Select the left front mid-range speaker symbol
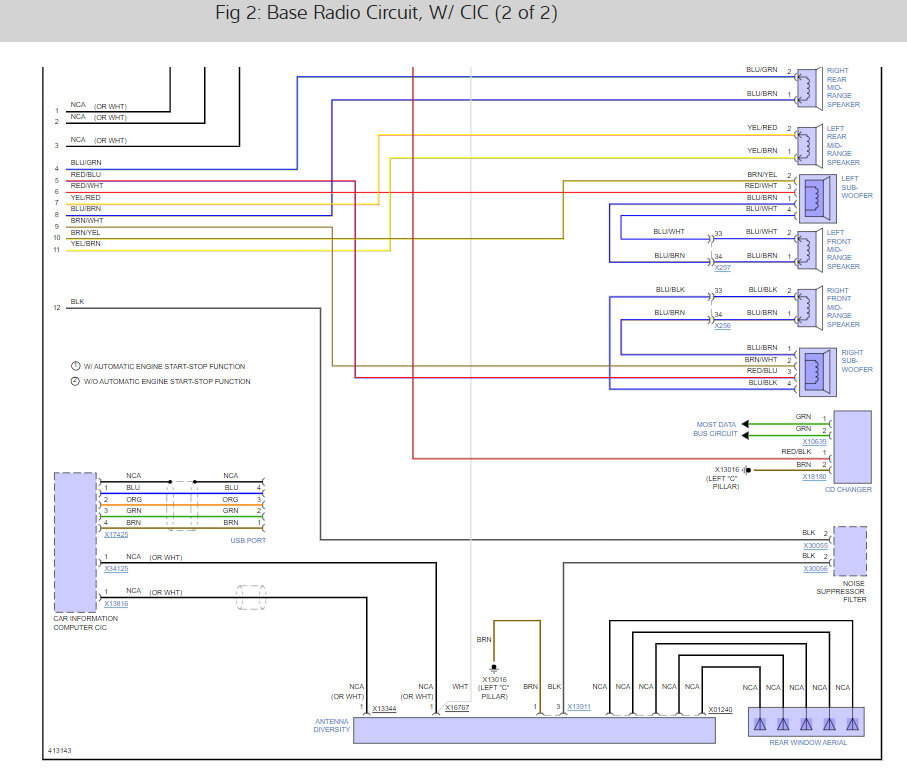 pyautogui.click(x=809, y=250)
